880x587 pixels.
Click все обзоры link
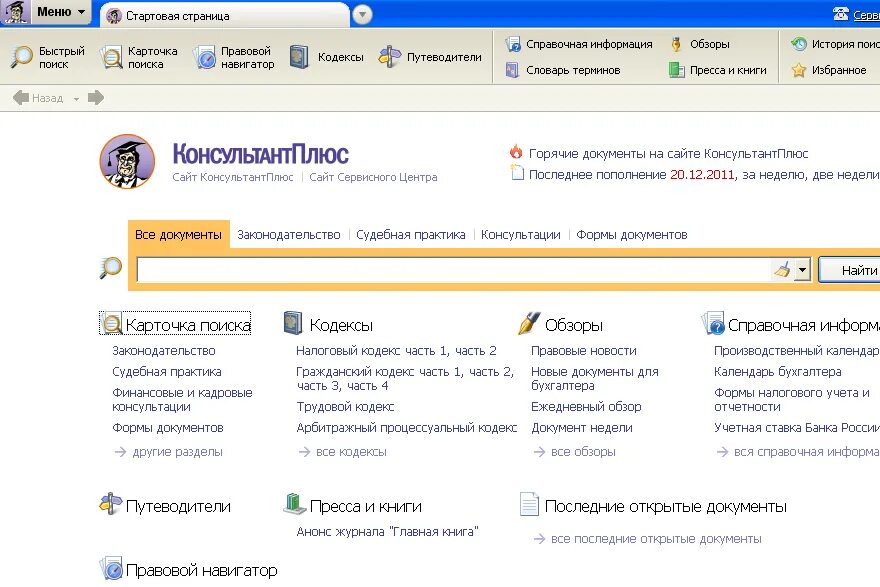click(583, 452)
